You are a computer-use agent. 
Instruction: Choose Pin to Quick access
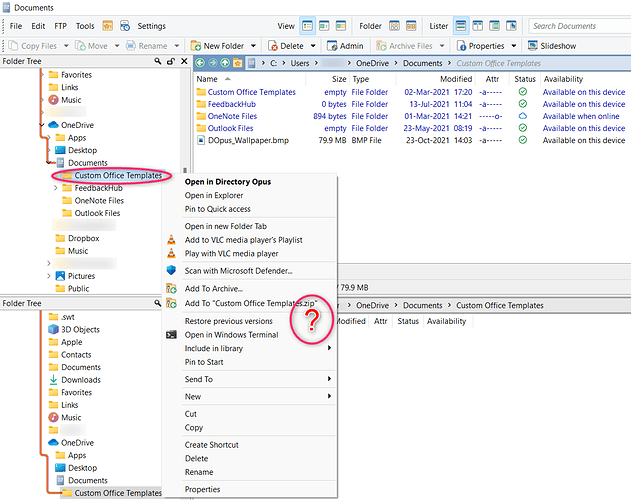click(x=217, y=209)
